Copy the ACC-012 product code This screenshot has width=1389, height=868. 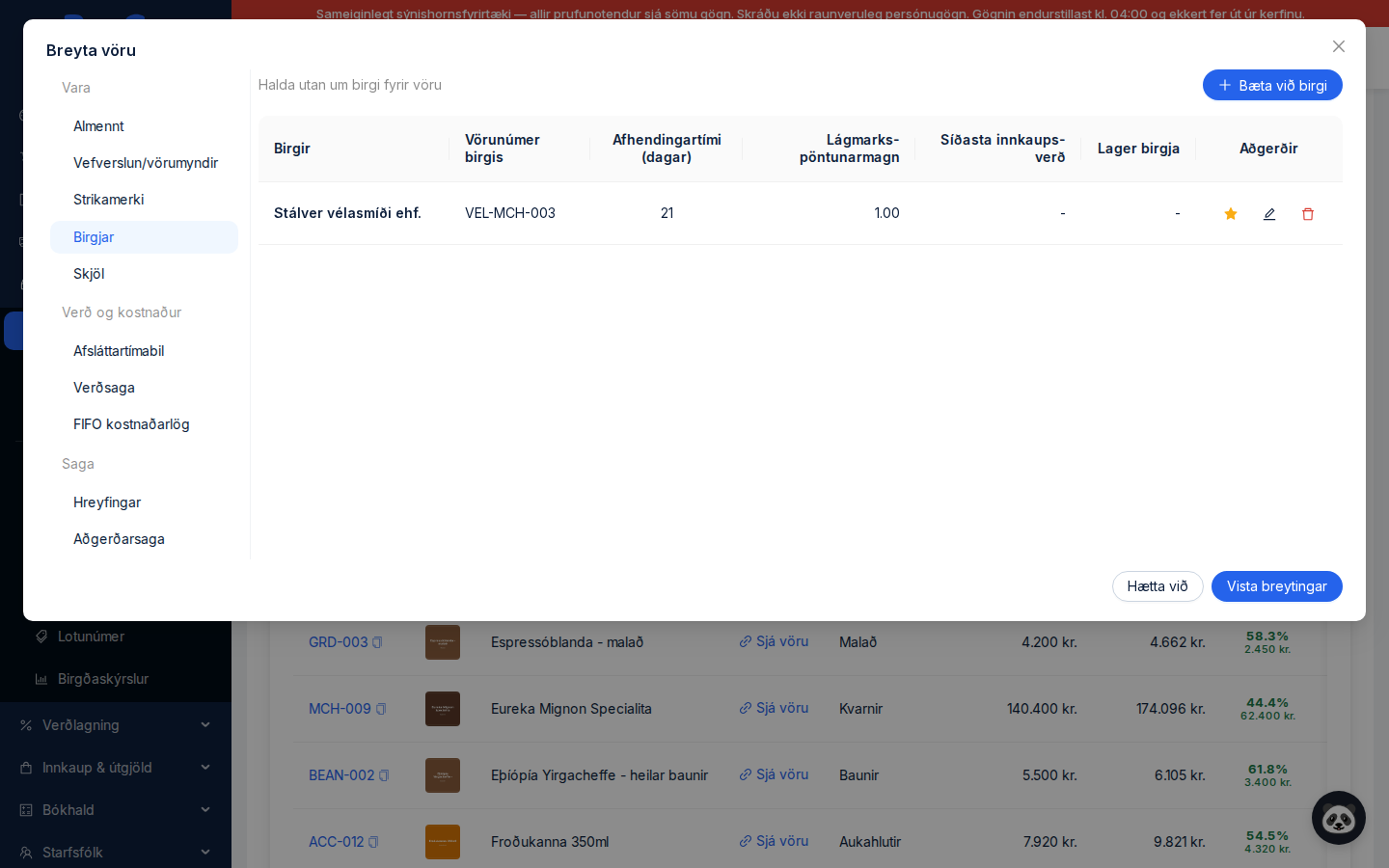point(373,842)
